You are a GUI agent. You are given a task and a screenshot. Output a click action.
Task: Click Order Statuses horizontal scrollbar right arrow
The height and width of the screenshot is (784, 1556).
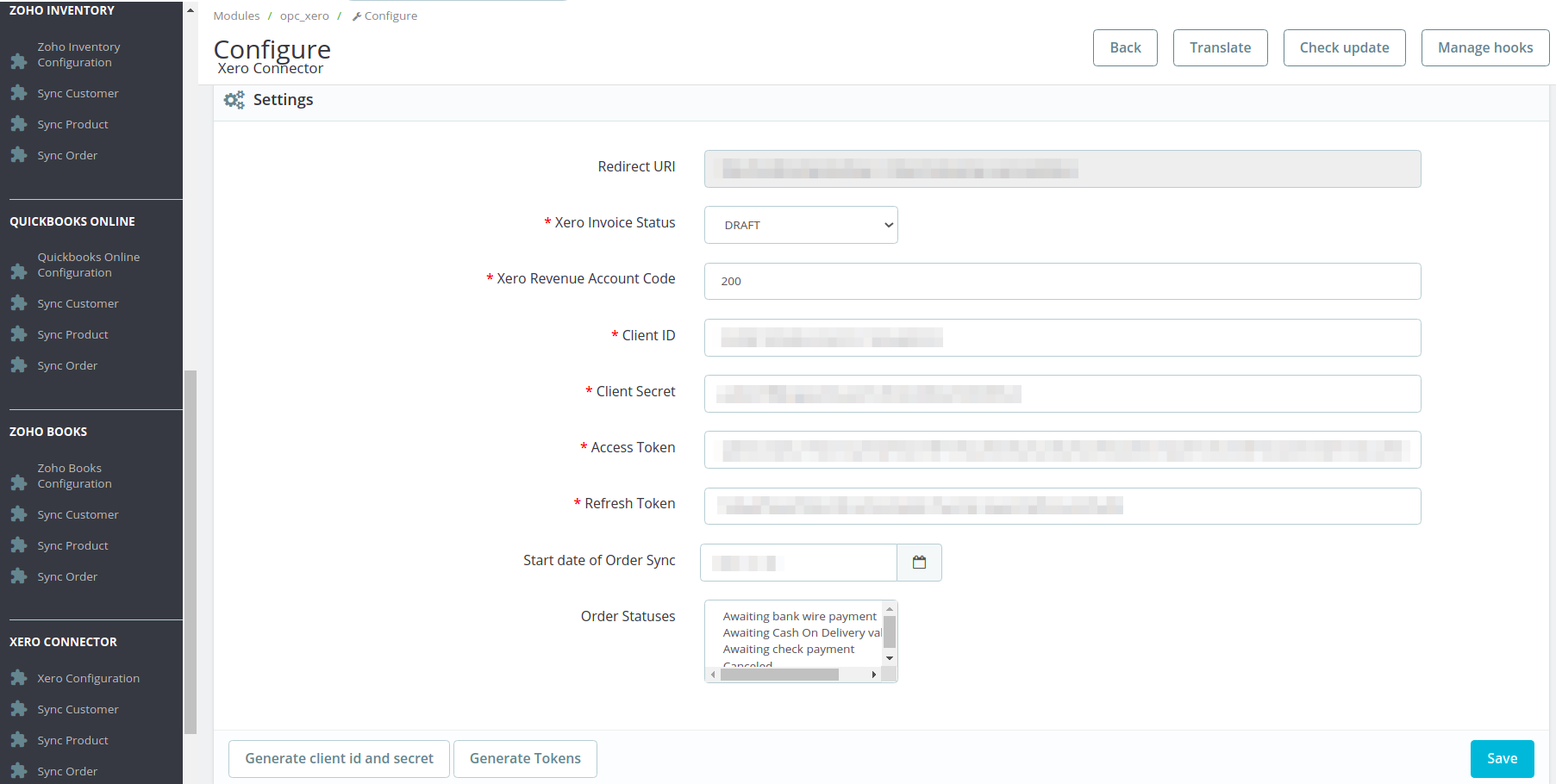(874, 675)
